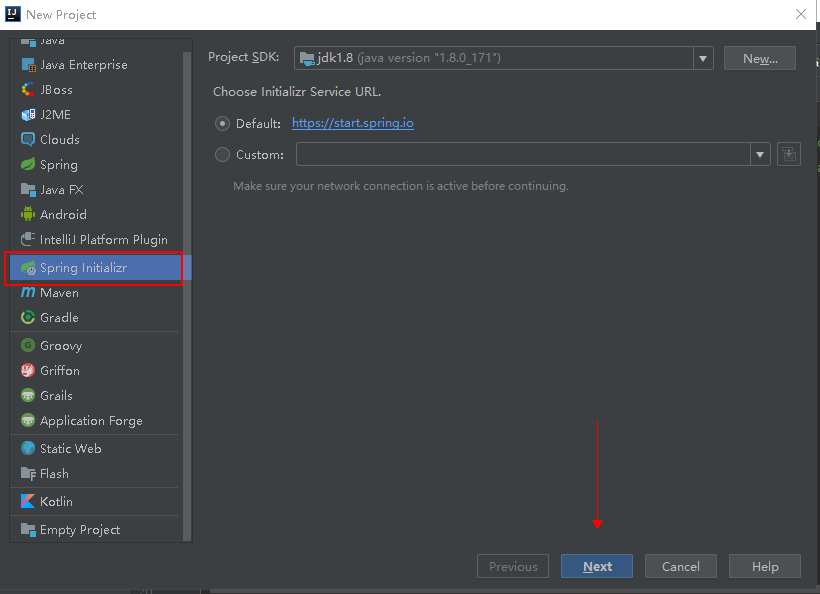This screenshot has width=820, height=594.
Task: Open the https://start.spring.io link
Action: (352, 123)
